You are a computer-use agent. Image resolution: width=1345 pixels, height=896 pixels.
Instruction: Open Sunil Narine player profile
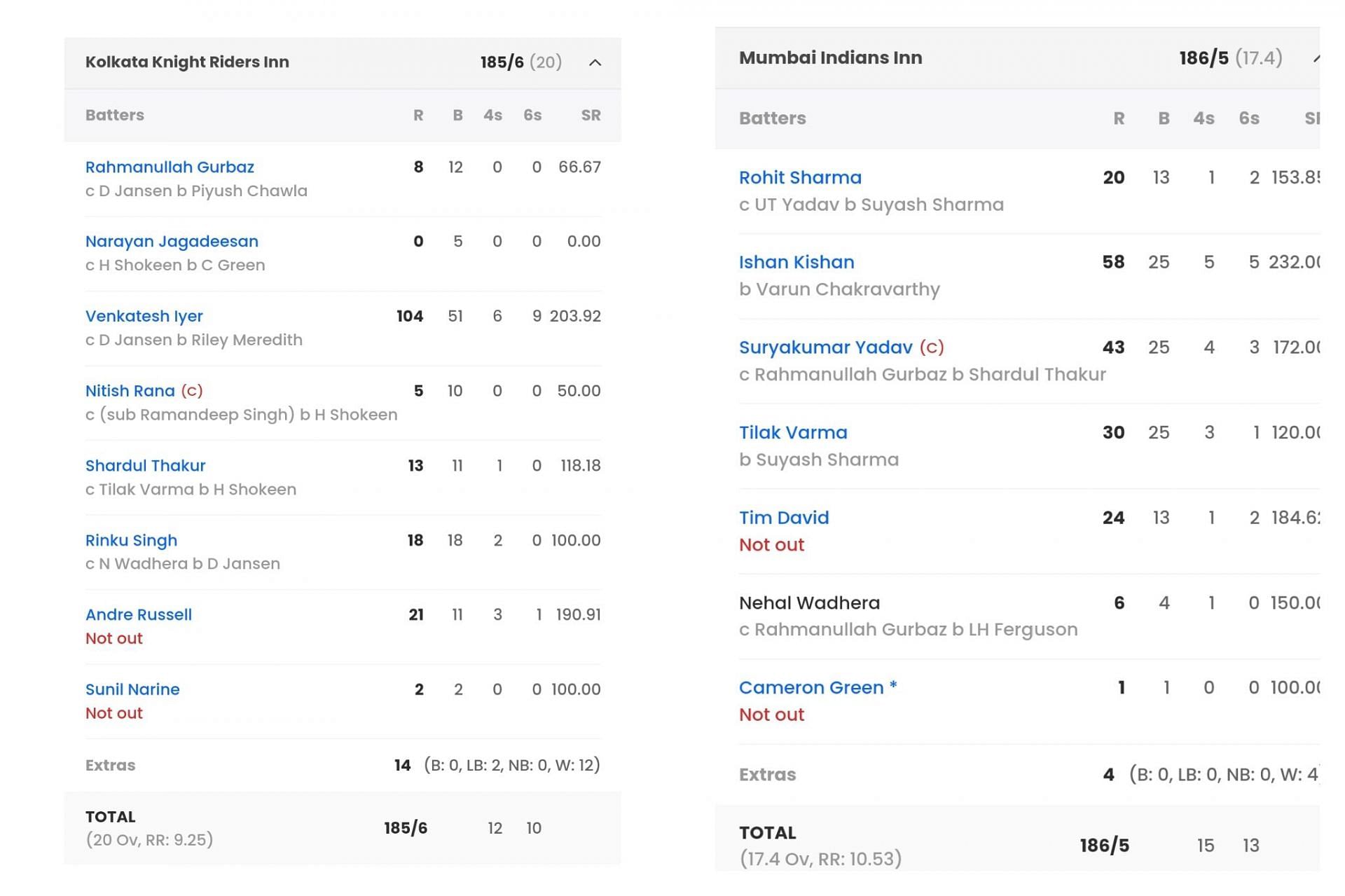[132, 689]
